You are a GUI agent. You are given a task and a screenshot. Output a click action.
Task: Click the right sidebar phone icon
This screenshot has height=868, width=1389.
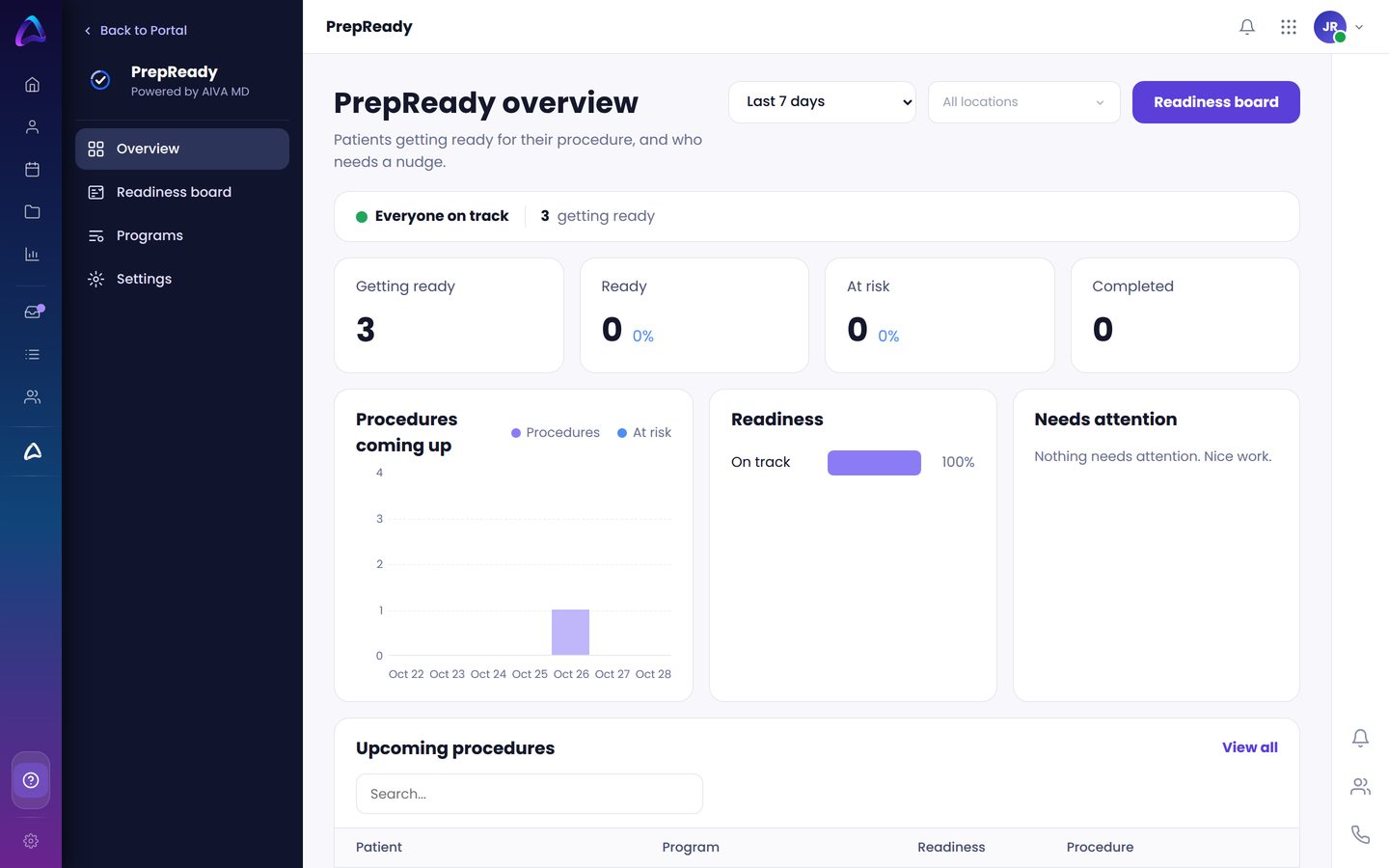[1360, 834]
